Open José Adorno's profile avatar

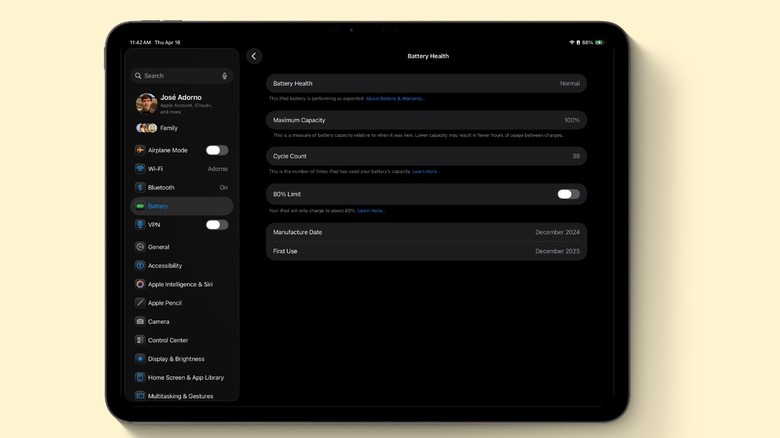[146, 104]
